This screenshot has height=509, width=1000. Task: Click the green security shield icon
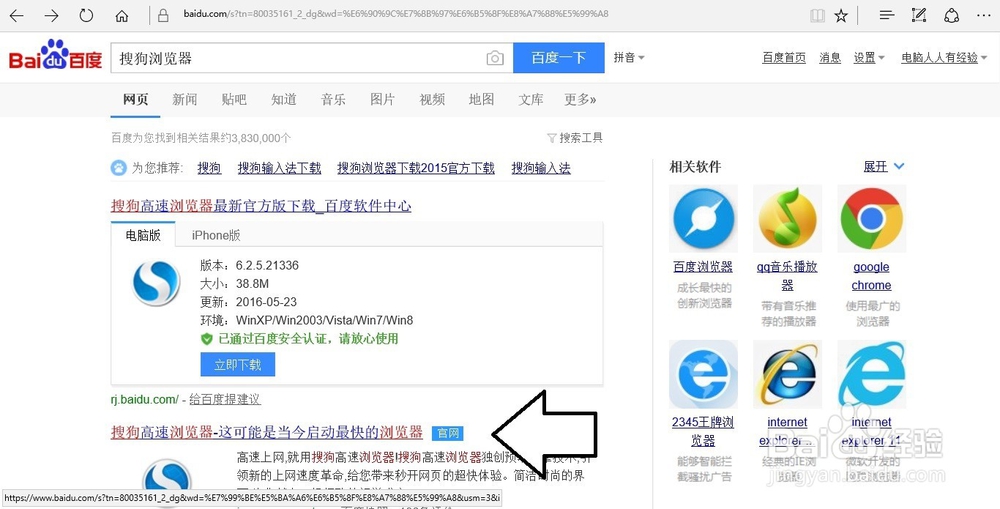[206, 339]
